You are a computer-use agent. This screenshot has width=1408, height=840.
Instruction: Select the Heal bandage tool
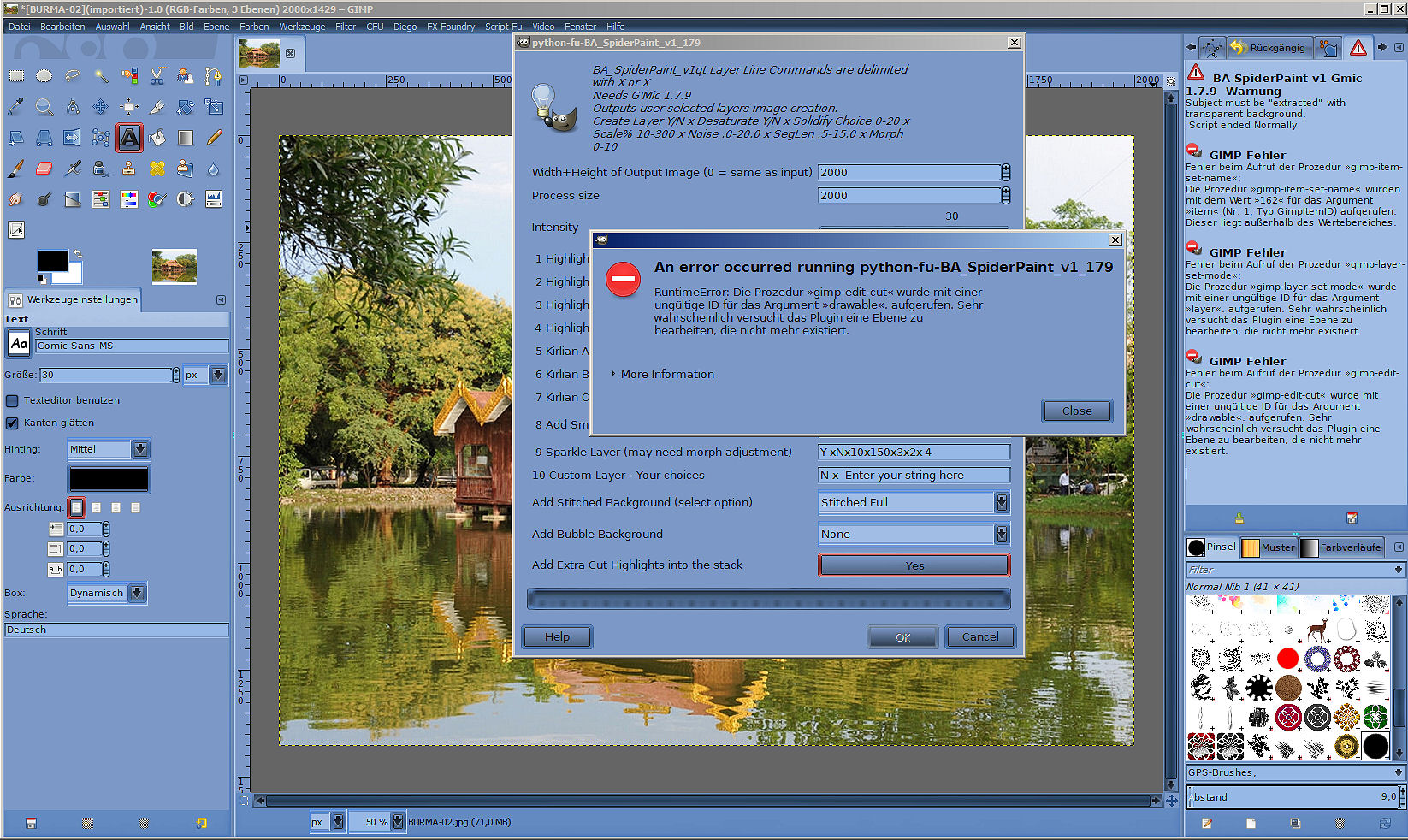[157, 169]
